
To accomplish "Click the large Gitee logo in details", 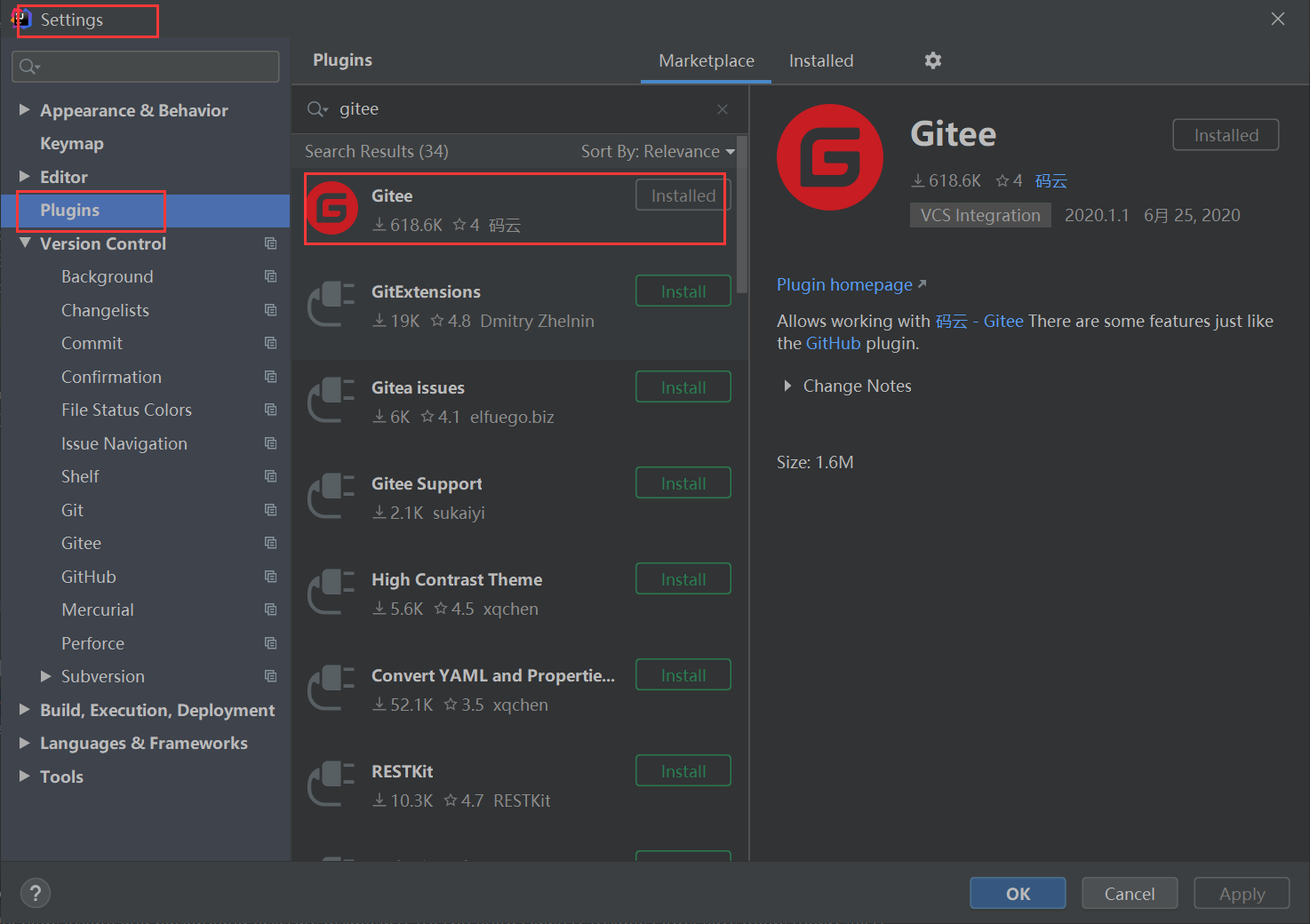I will (830, 157).
